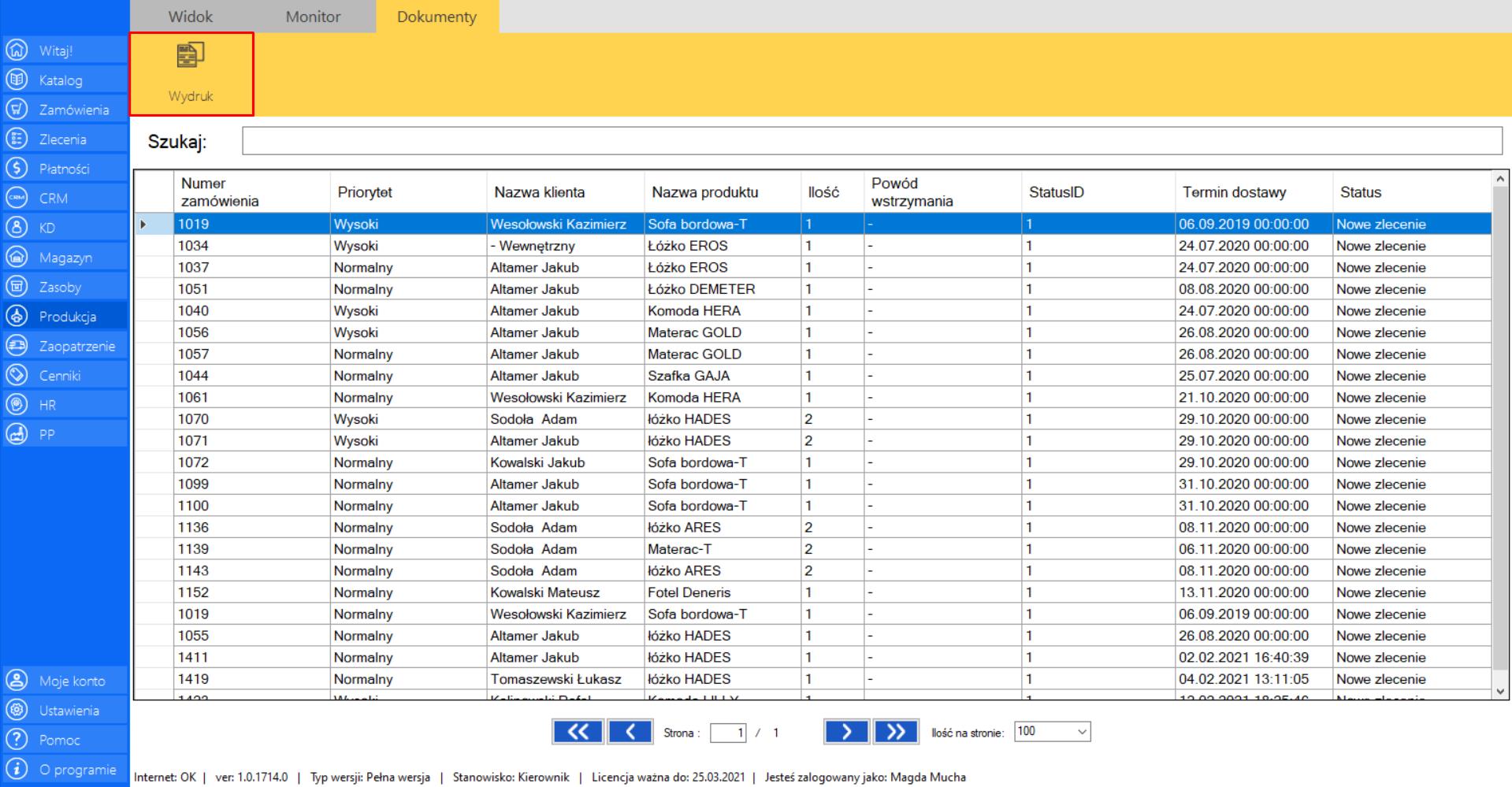Click delivery date 02.02.2021 16:40:39
This screenshot has width=1512, height=787.
tap(1254, 657)
